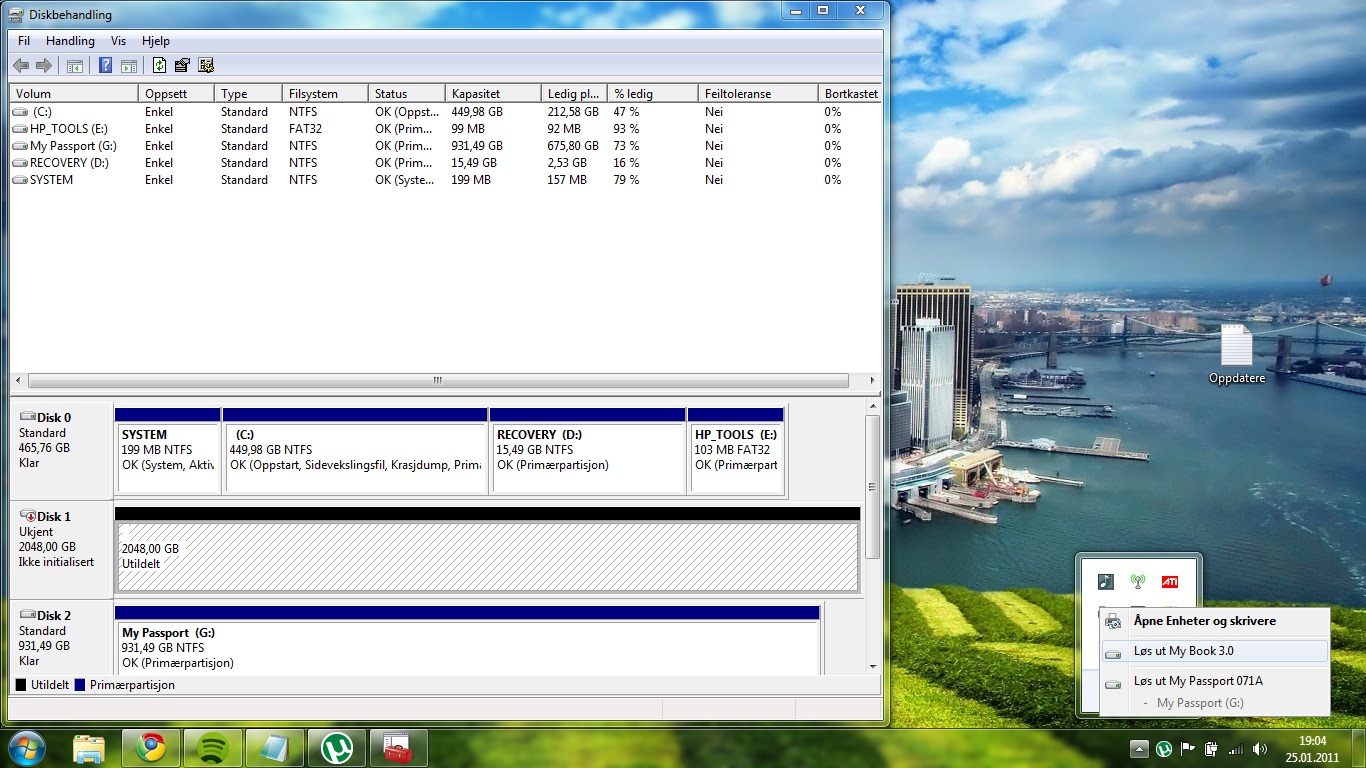Click the black Utildelt legend swatch
Screen dimensions: 1366x768
tap(21, 685)
